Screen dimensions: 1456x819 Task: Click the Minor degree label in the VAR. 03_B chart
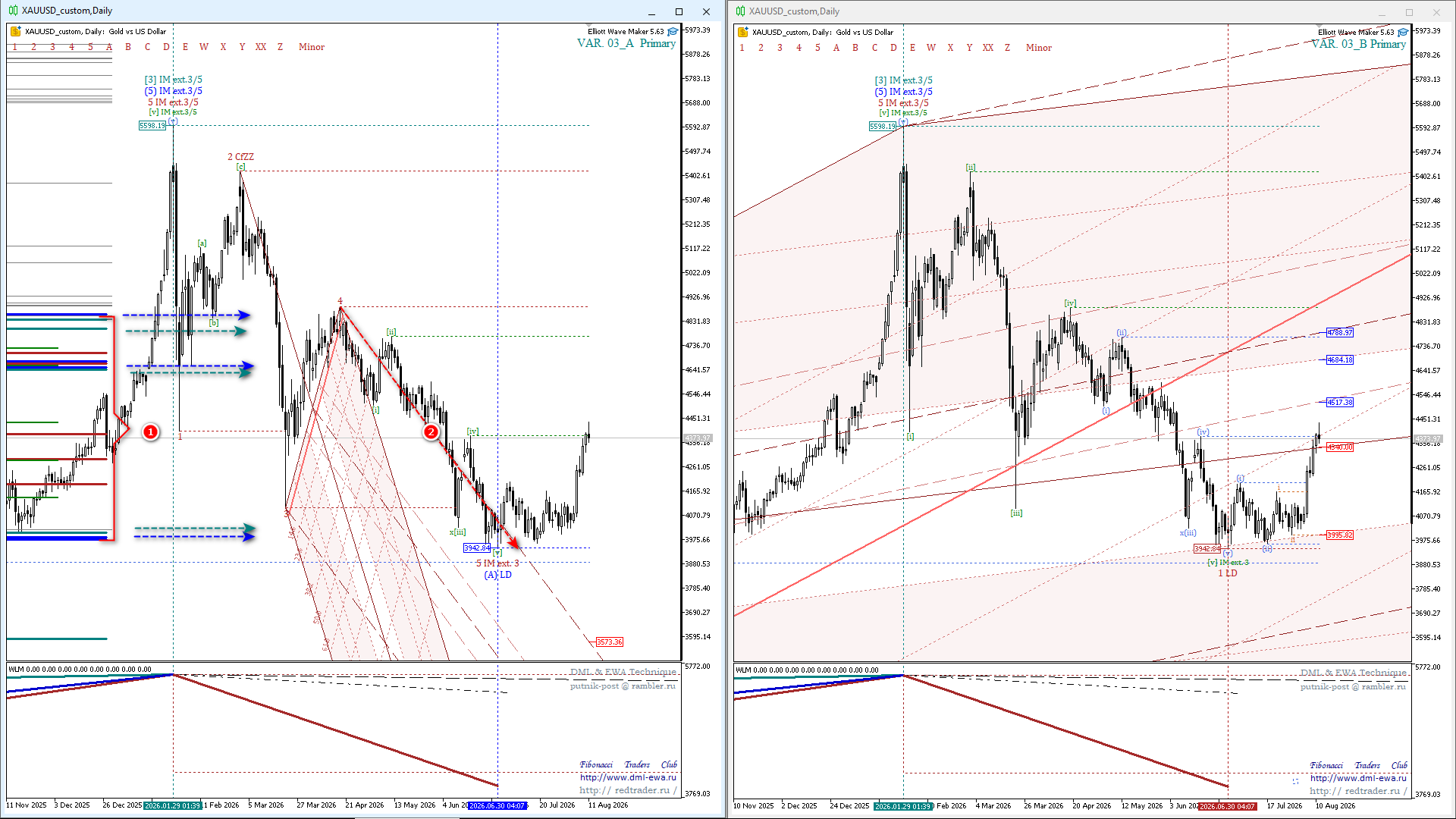[1039, 48]
